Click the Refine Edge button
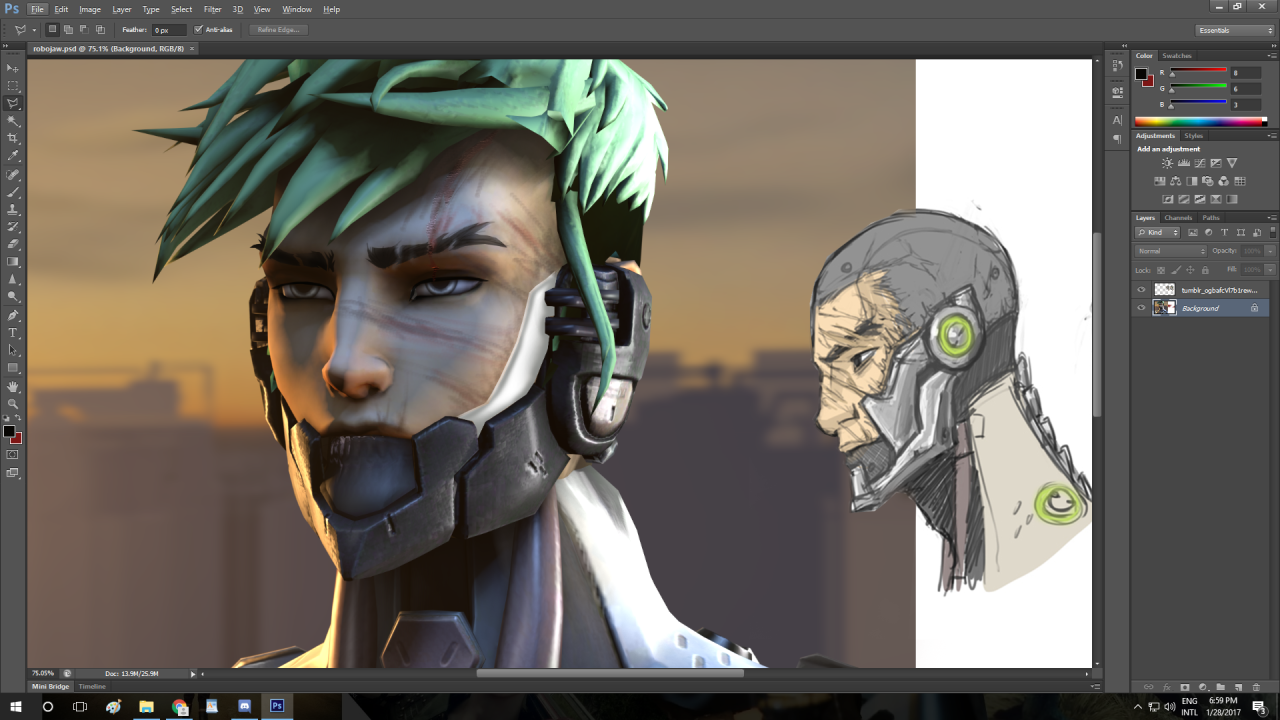This screenshot has width=1280, height=720. (278, 30)
